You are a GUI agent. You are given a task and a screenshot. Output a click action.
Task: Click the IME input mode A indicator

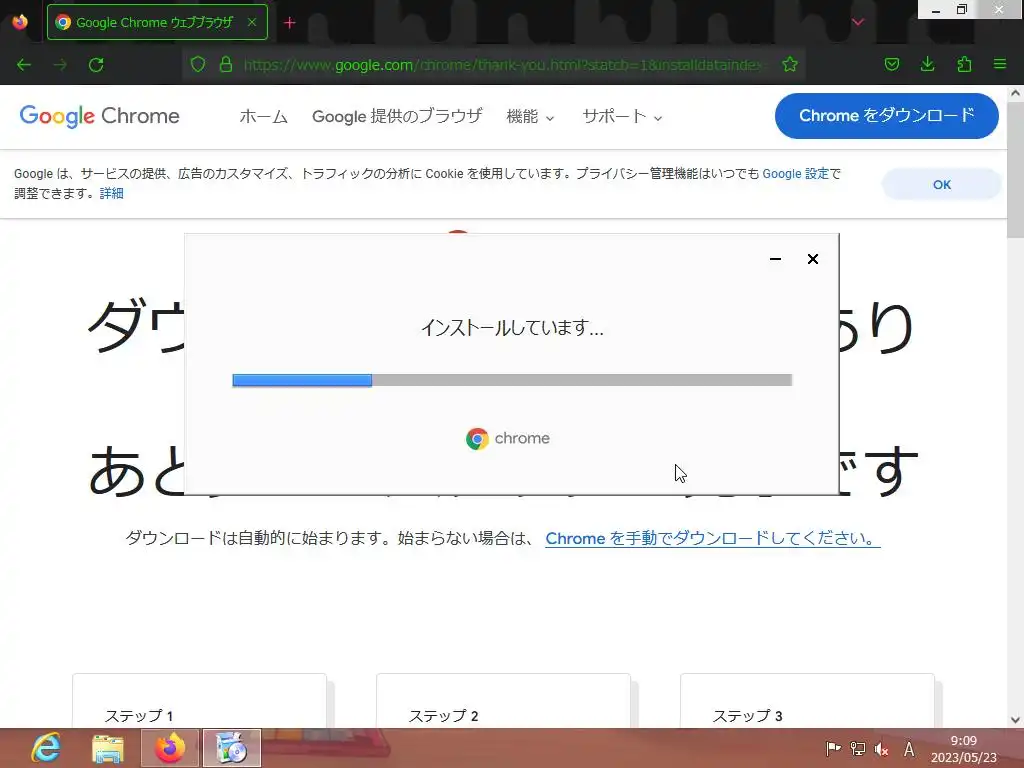pyautogui.click(x=908, y=749)
